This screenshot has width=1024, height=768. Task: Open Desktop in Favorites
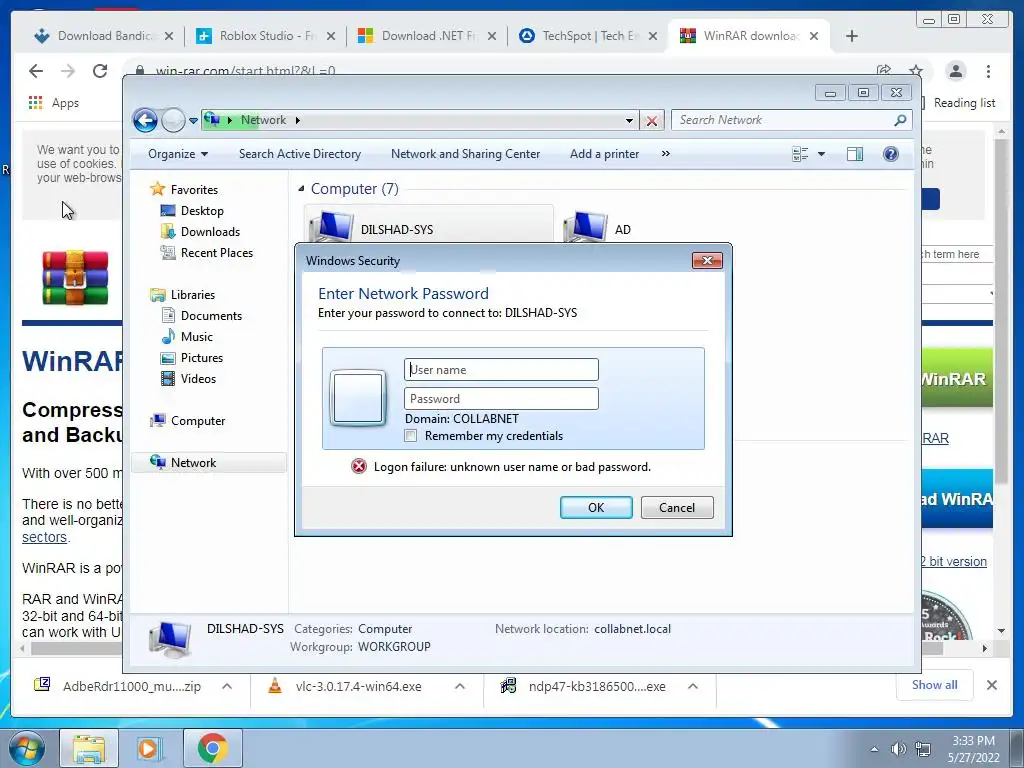(x=202, y=211)
